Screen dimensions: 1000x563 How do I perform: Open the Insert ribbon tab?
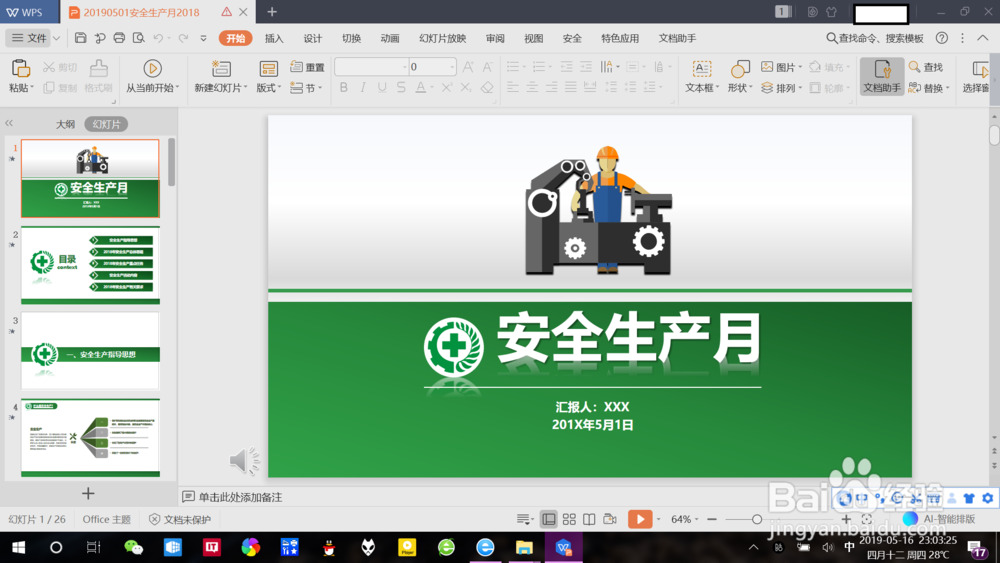click(x=274, y=38)
